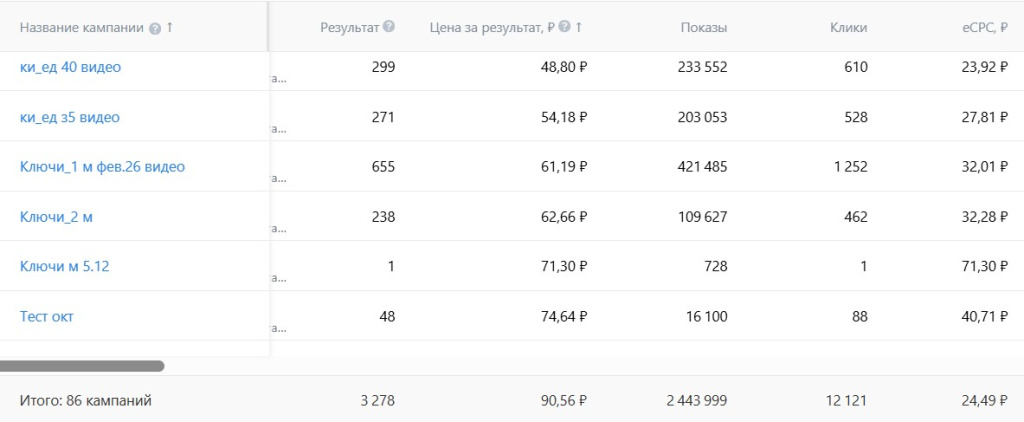The image size is (1024, 422).
Task: Sort table by Цена за результат column
Action: coord(492,27)
